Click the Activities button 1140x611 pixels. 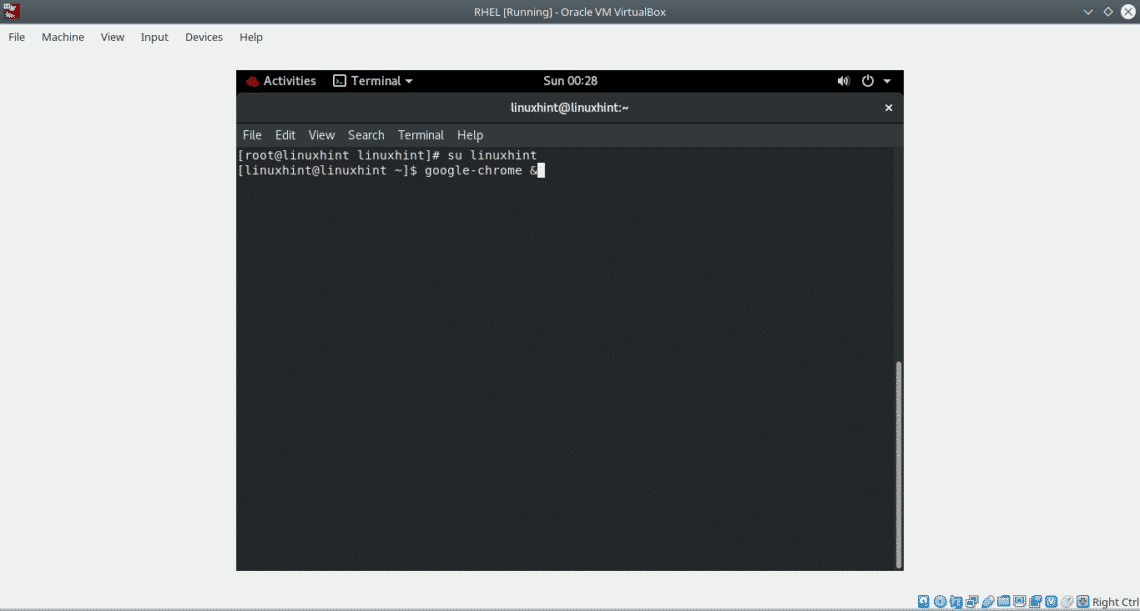pos(289,81)
